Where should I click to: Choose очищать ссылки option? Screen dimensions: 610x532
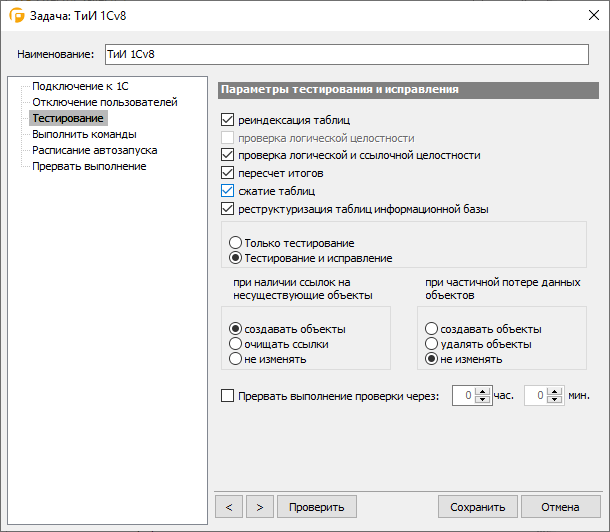click(235, 344)
